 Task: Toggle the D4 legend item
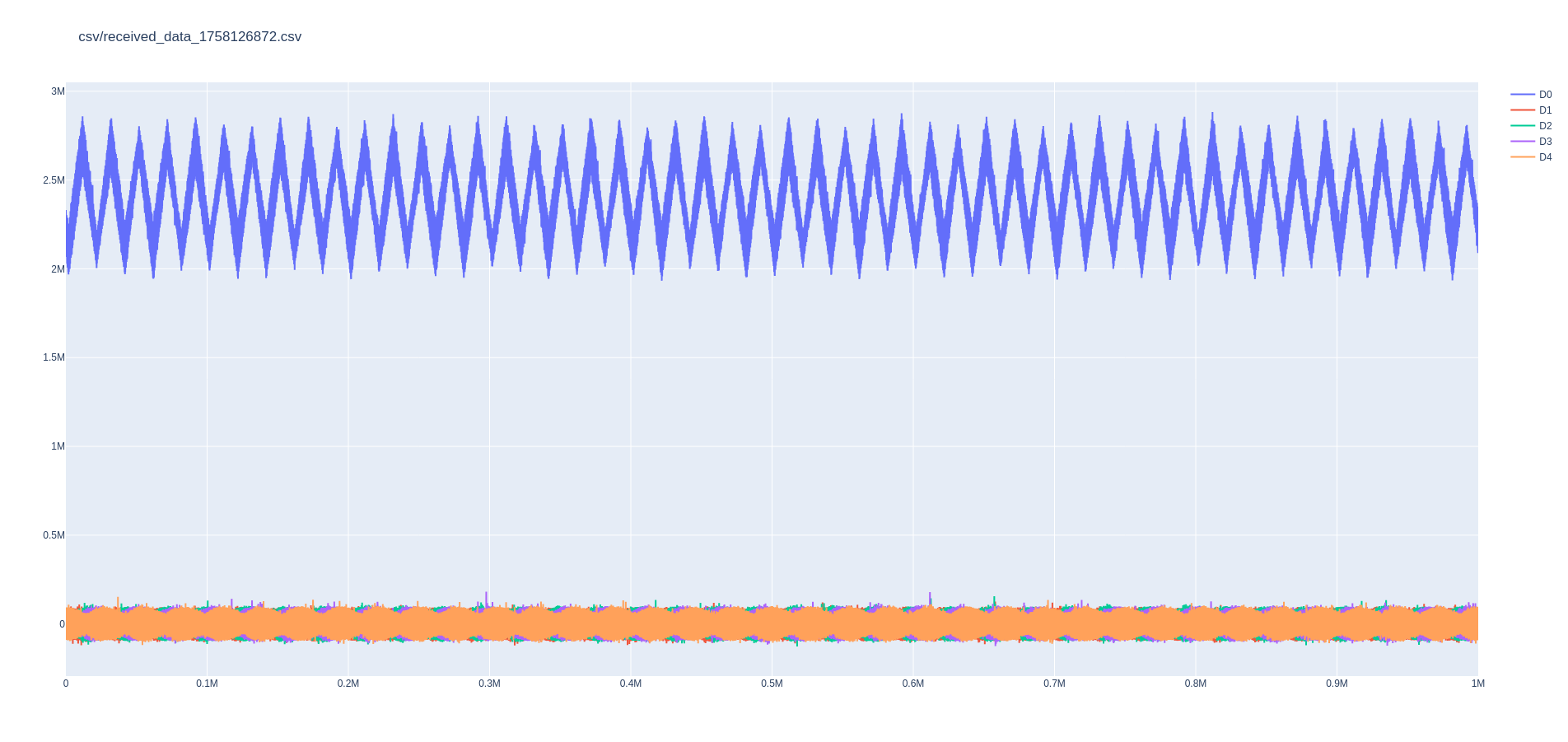pyautogui.click(x=1544, y=157)
